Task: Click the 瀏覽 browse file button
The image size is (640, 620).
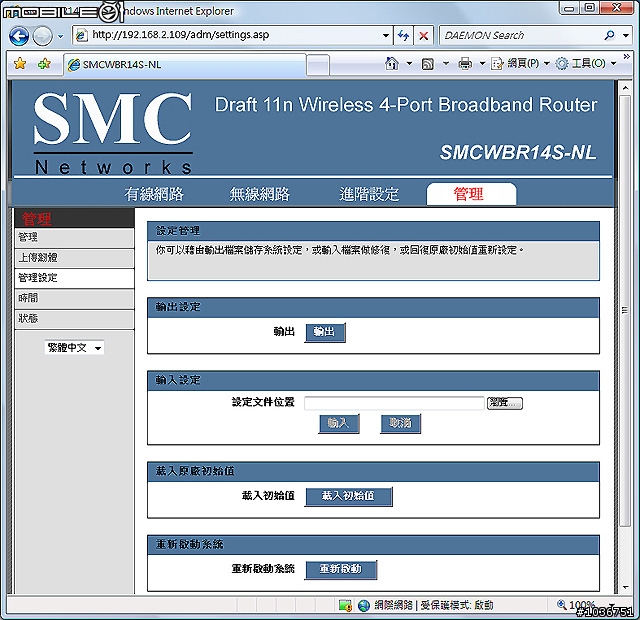Action: click(505, 403)
